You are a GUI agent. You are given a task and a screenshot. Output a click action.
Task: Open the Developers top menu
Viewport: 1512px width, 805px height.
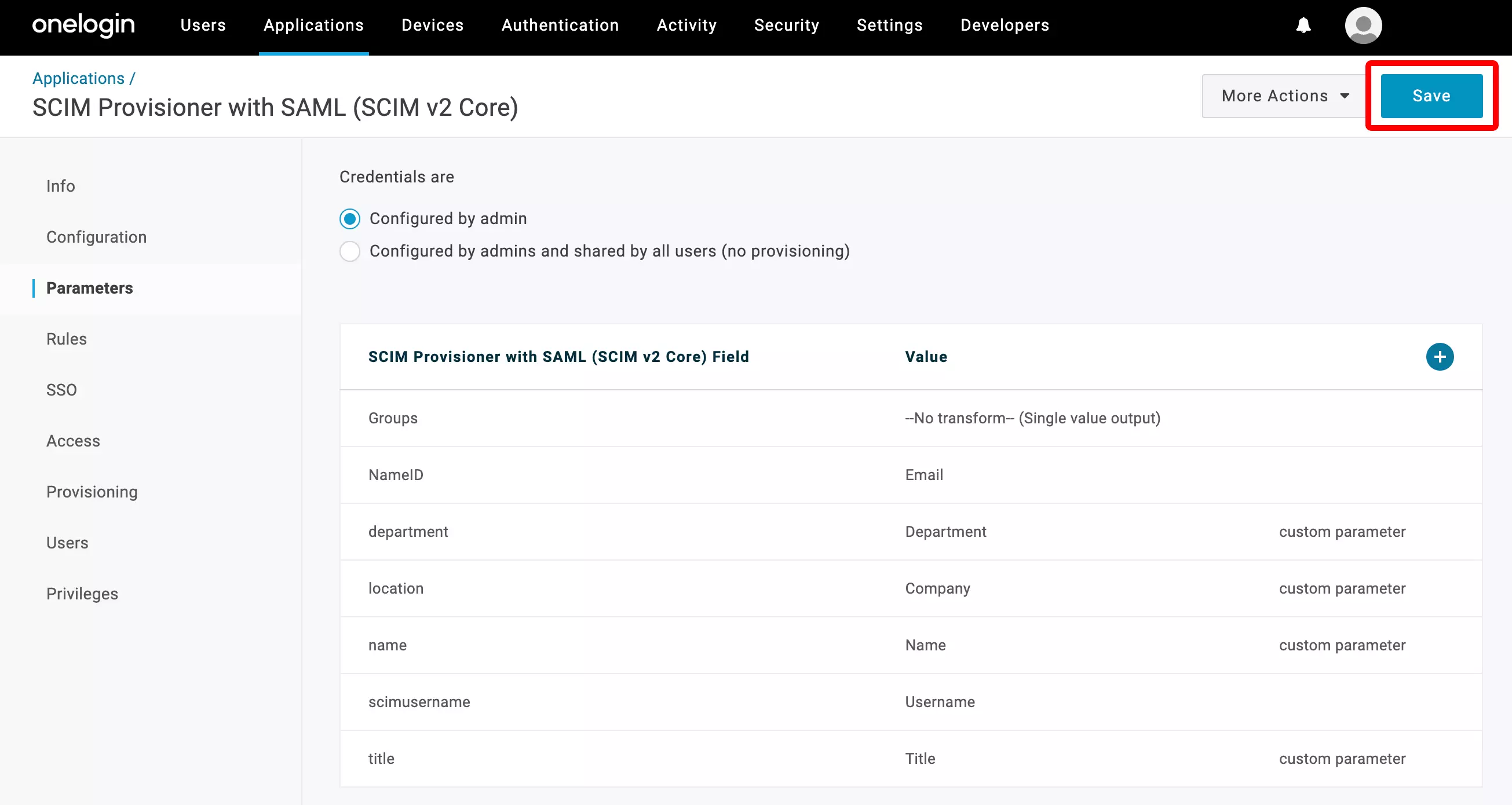[1005, 25]
